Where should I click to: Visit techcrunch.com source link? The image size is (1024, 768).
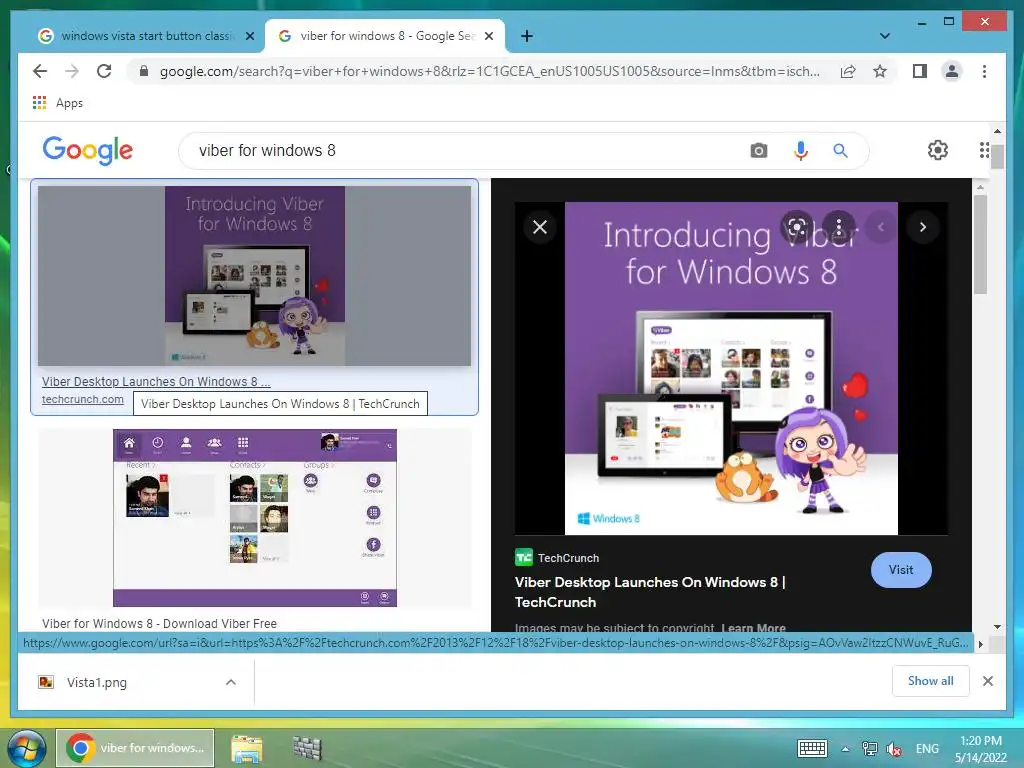(83, 399)
